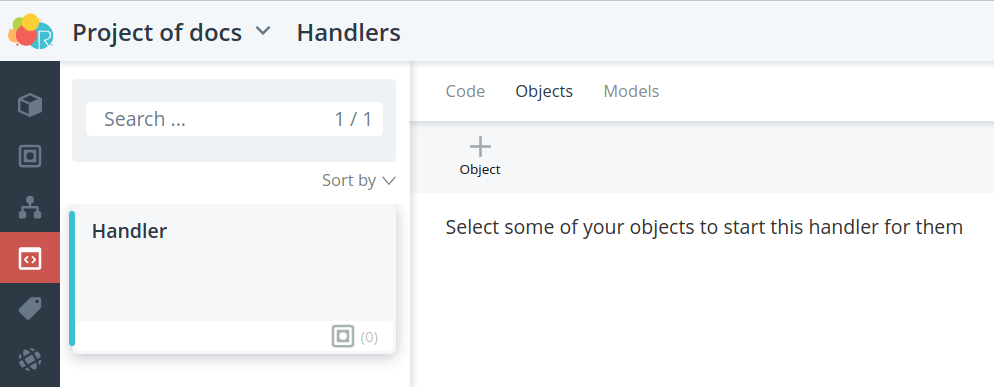Click the Handlers breadcrumb title
Viewport: 994px width, 387px height.
click(349, 32)
